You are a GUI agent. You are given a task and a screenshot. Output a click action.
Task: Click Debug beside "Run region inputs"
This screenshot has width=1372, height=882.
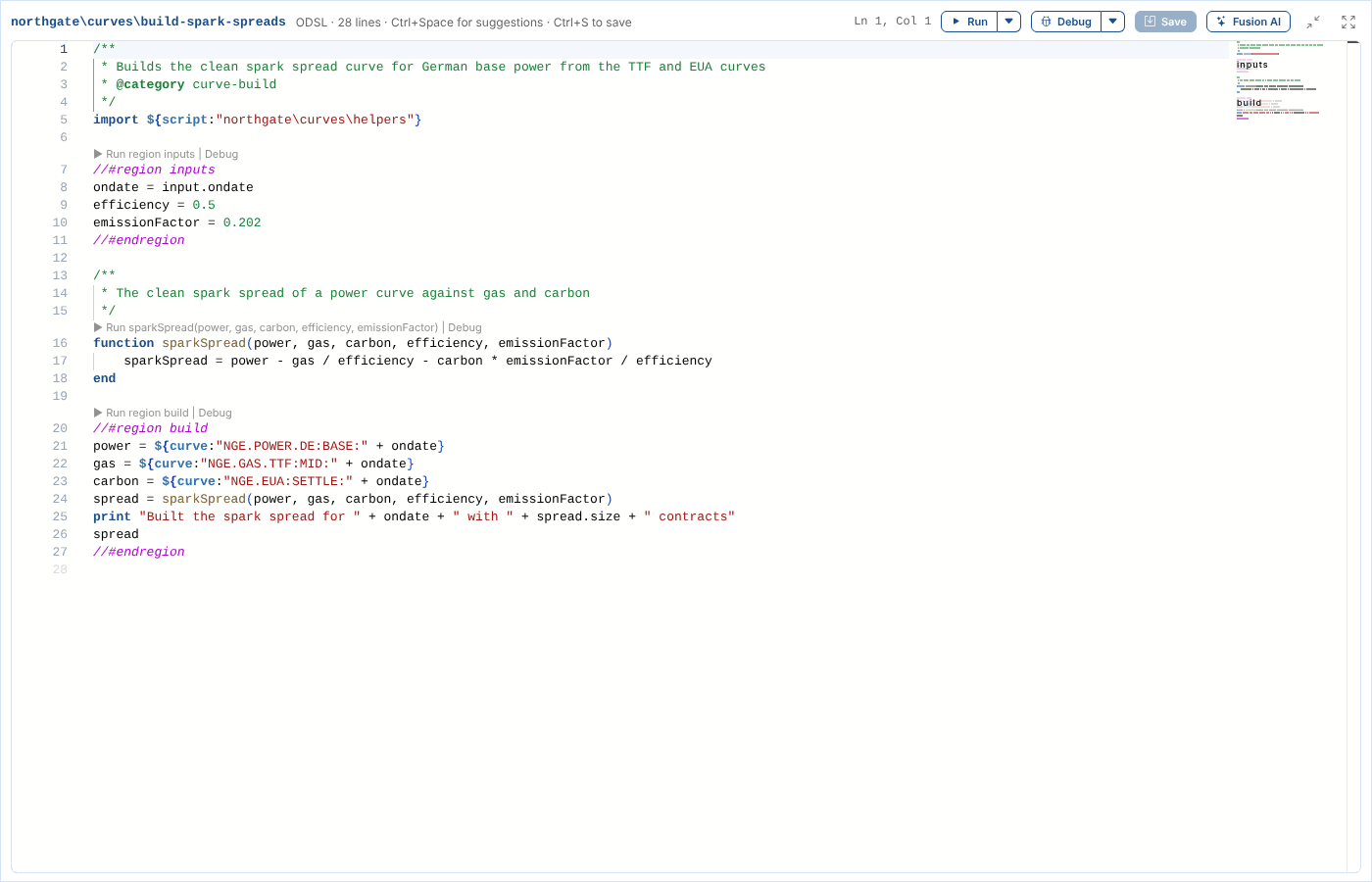(x=221, y=154)
